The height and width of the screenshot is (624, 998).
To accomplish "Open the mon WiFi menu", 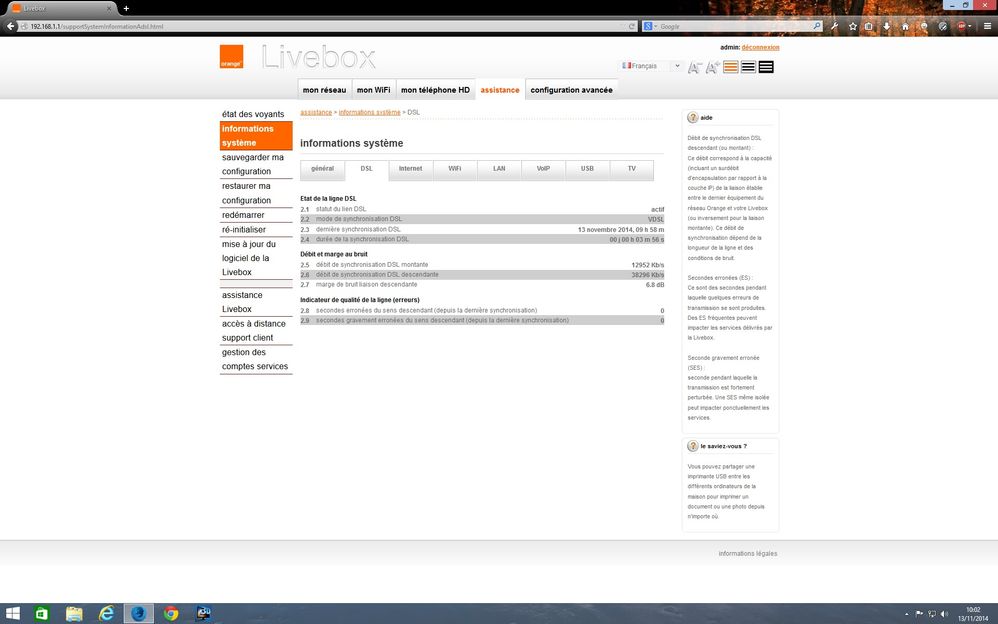I will pos(374,90).
